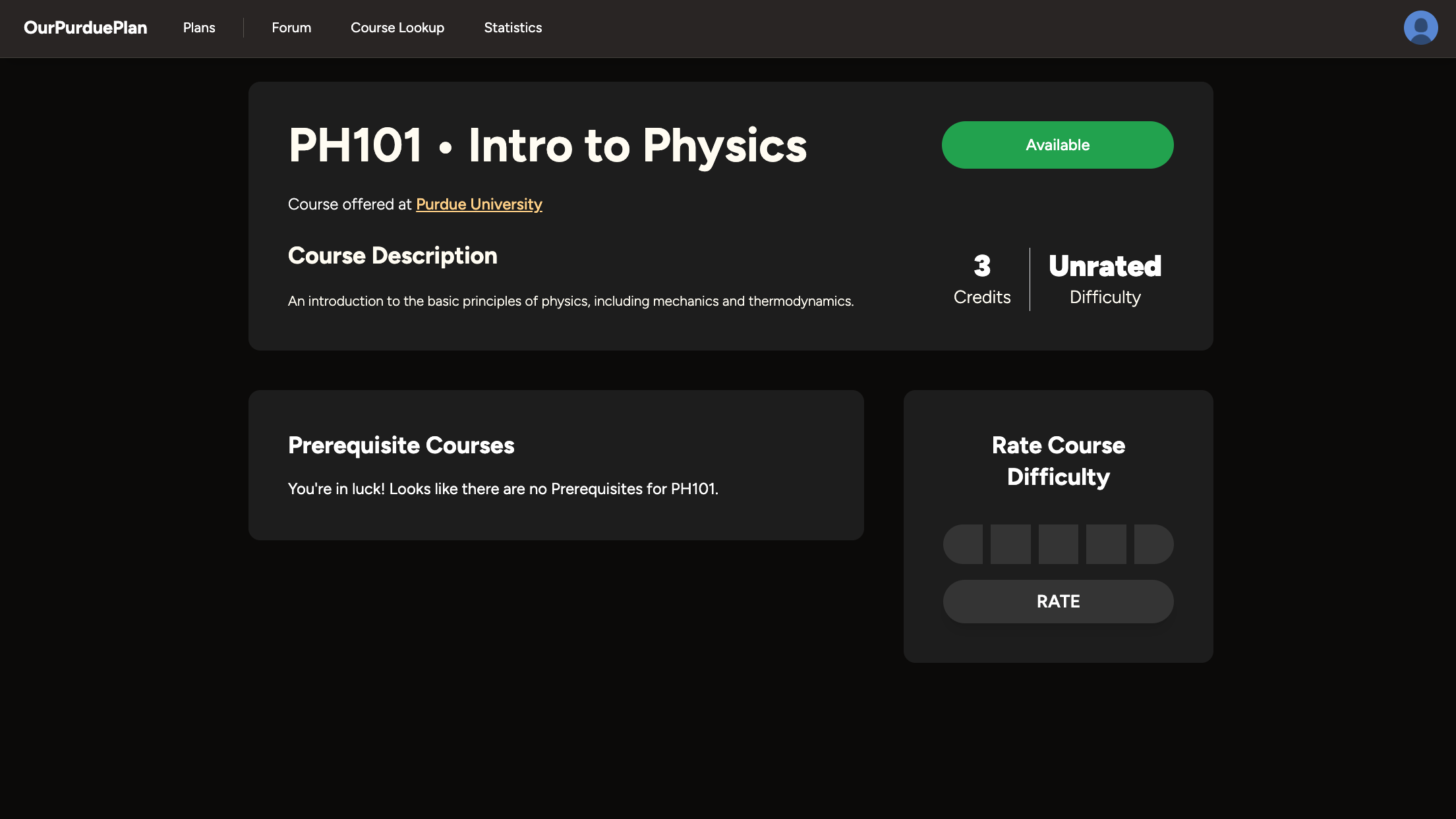Select the middle difficulty rating segment

[1058, 544]
